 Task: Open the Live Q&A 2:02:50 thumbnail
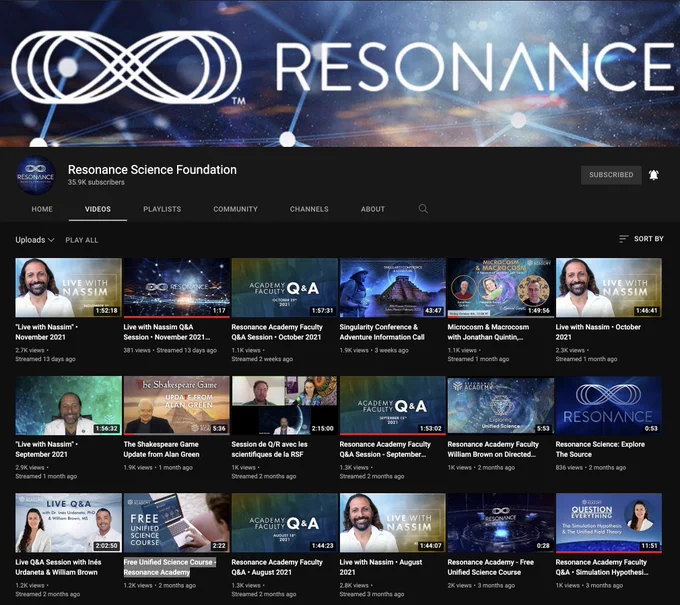[x=69, y=523]
